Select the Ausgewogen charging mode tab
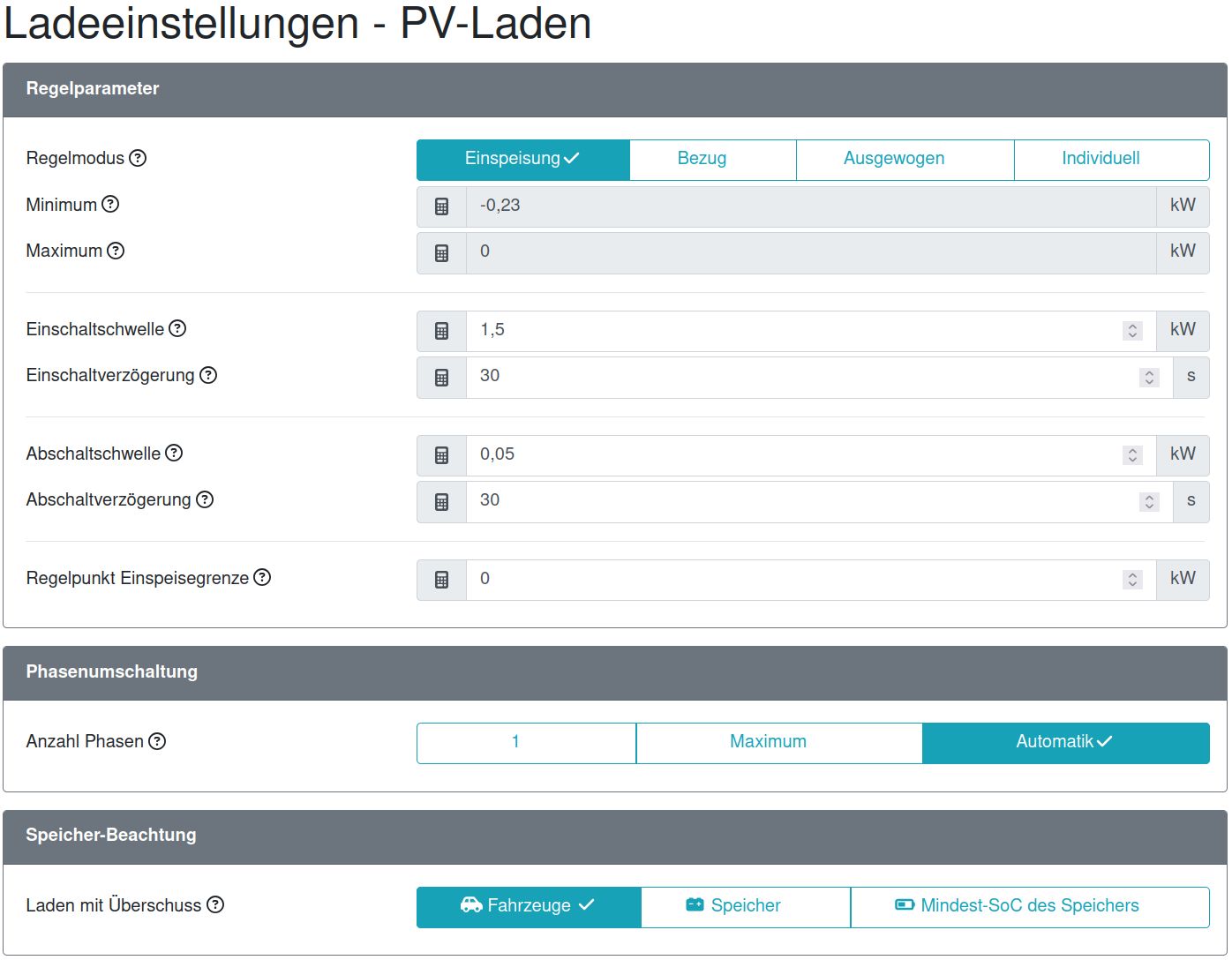The image size is (1232, 960). (x=895, y=159)
